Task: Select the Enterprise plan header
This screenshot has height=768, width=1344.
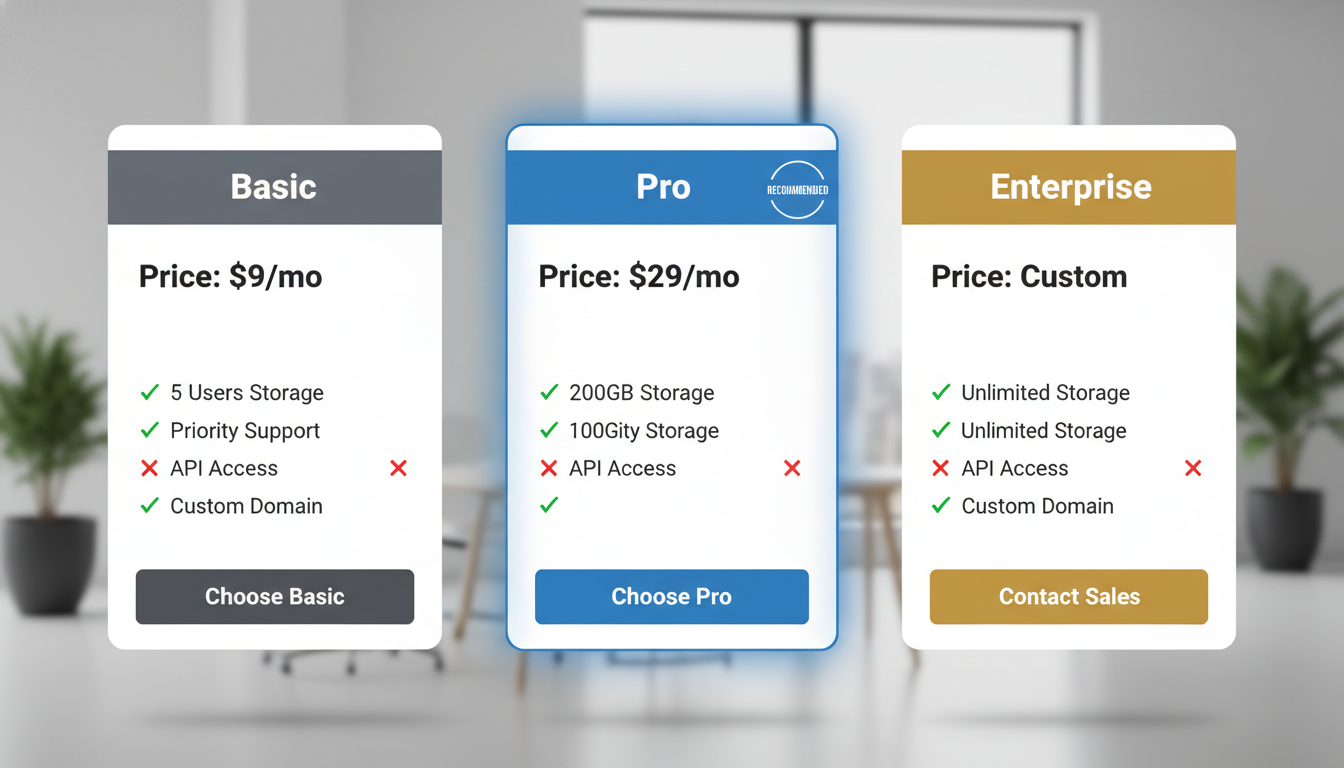Action: tap(1069, 187)
